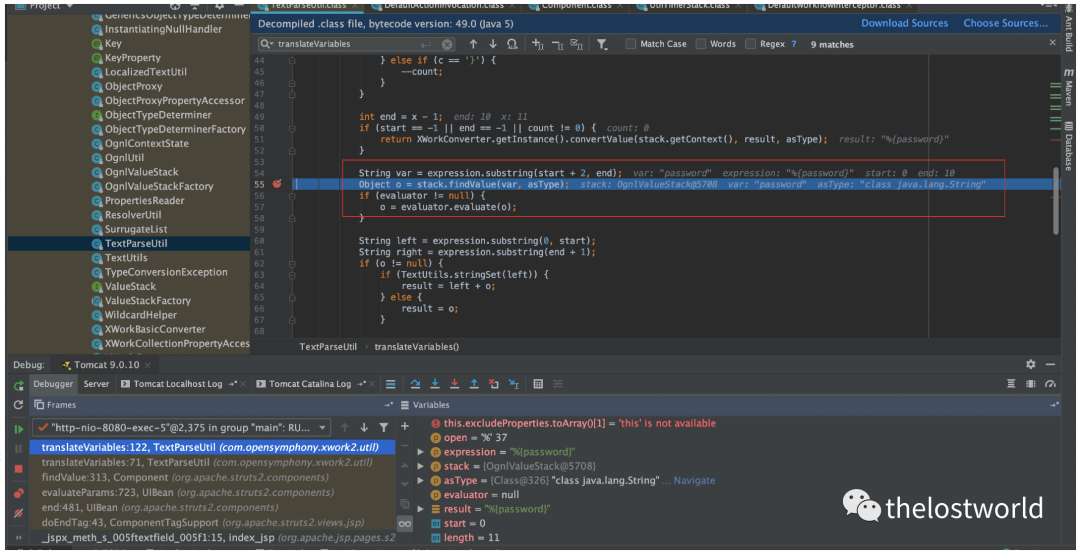Click the Choose Sources link
1080x554 pixels.
[x=1005, y=23]
